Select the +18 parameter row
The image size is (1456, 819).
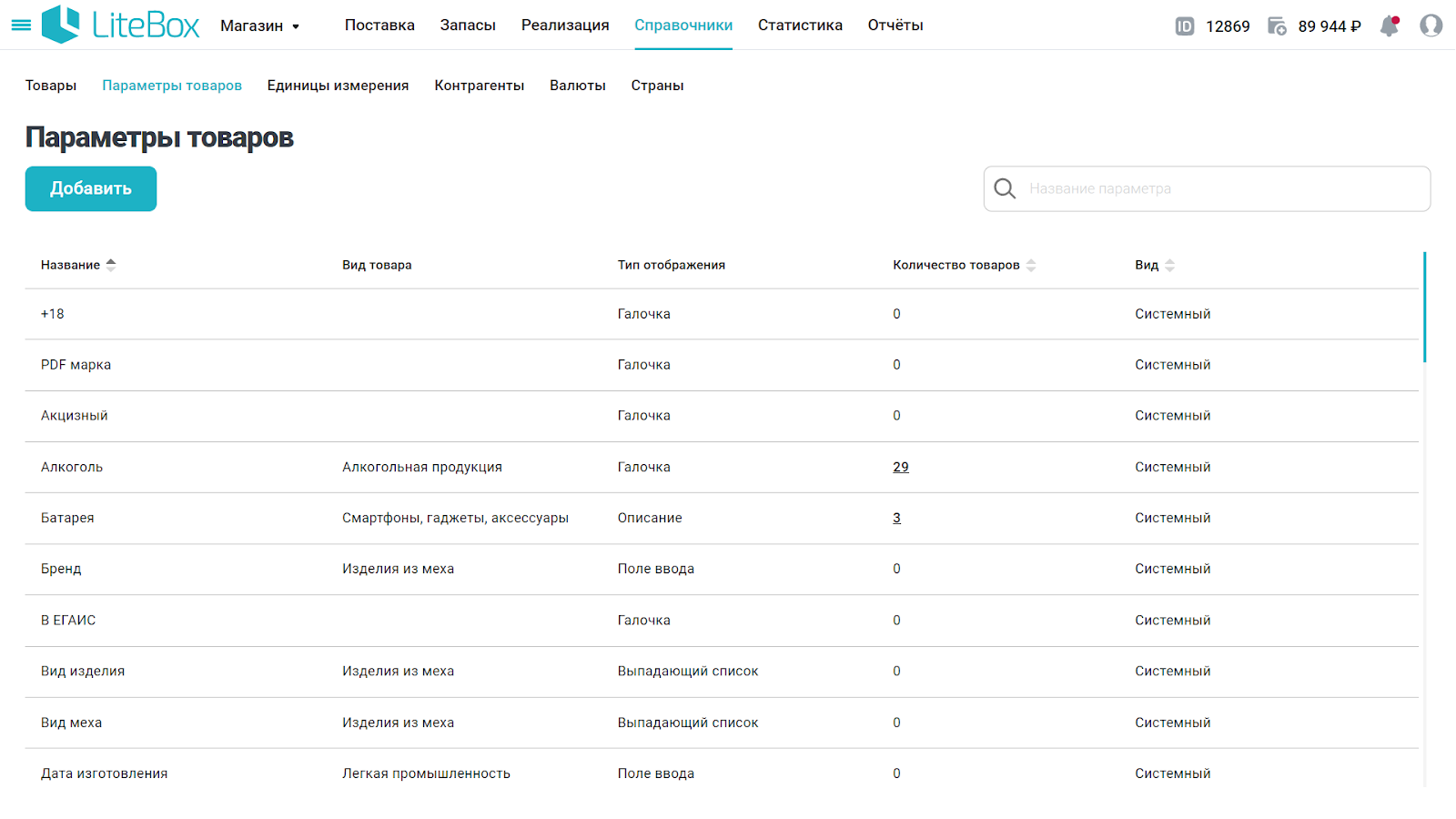tap(722, 314)
